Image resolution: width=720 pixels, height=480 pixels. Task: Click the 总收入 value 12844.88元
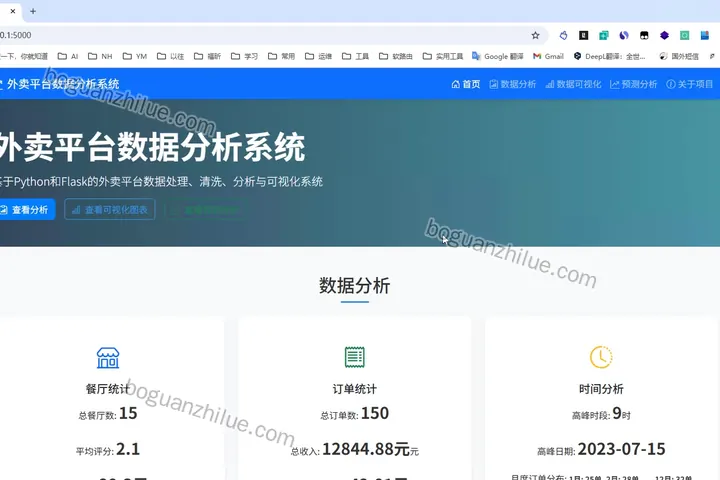(366, 449)
